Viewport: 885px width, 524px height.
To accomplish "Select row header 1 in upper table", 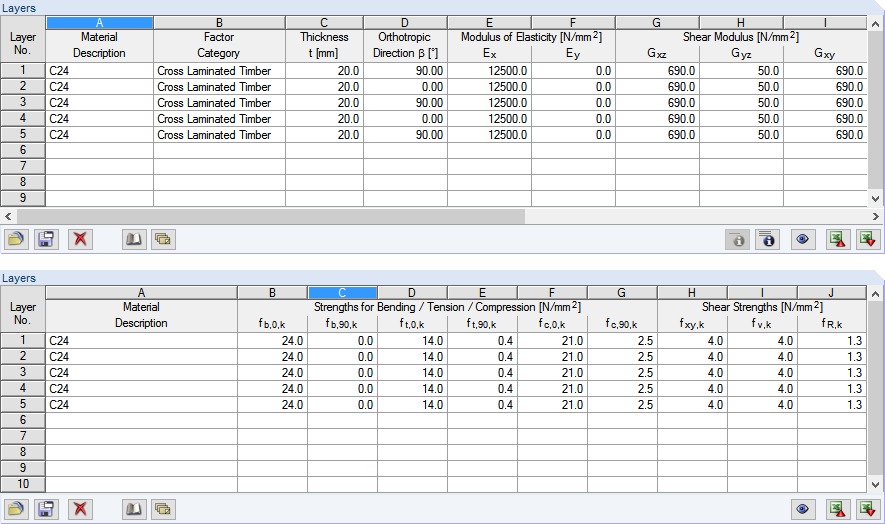I will [x=23, y=70].
